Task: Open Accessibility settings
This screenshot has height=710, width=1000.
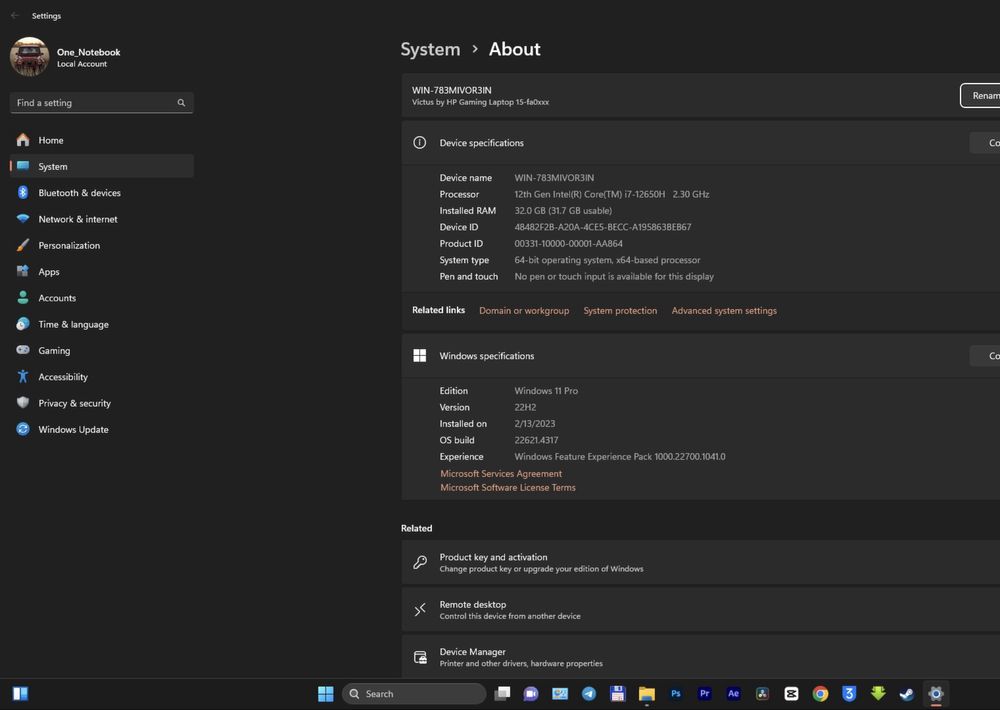Action: (101, 376)
